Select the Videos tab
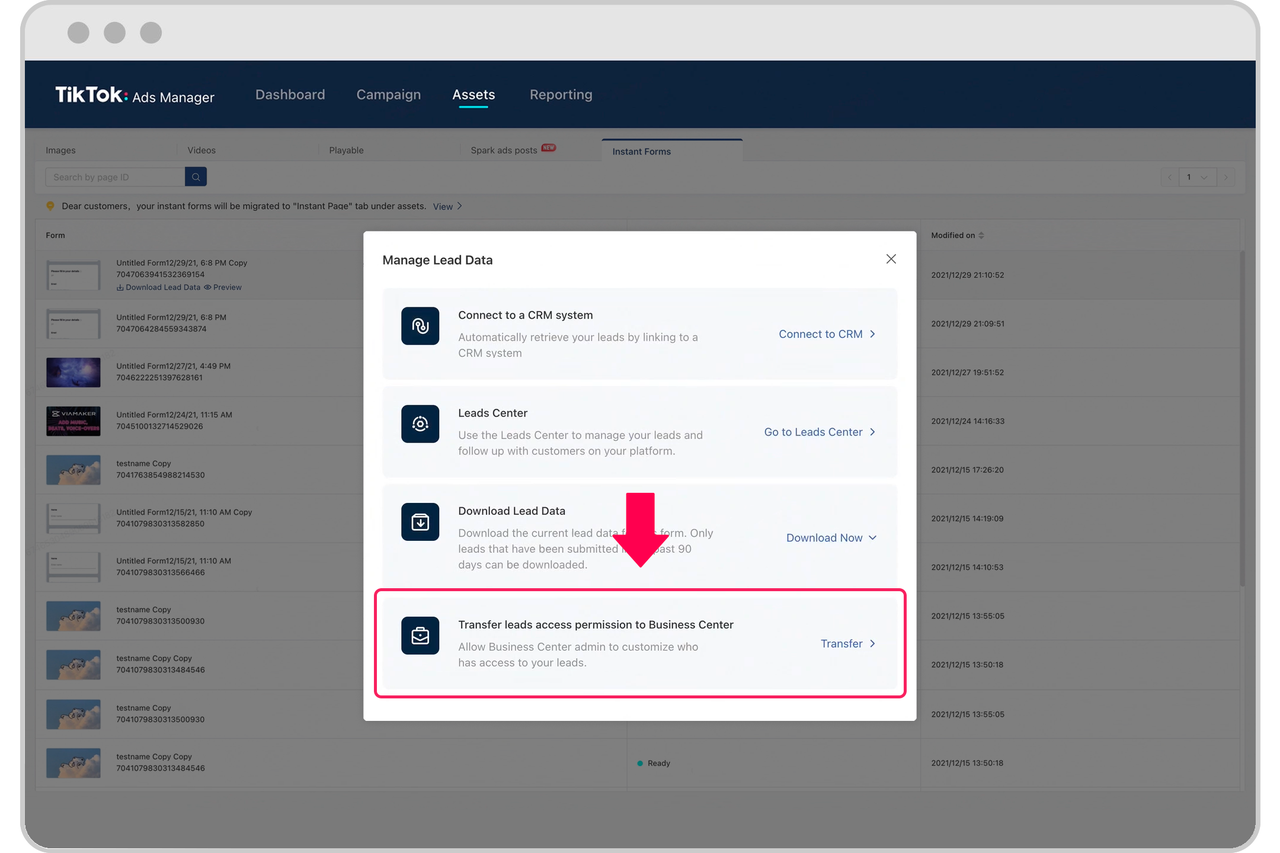The image size is (1280, 853). click(201, 151)
